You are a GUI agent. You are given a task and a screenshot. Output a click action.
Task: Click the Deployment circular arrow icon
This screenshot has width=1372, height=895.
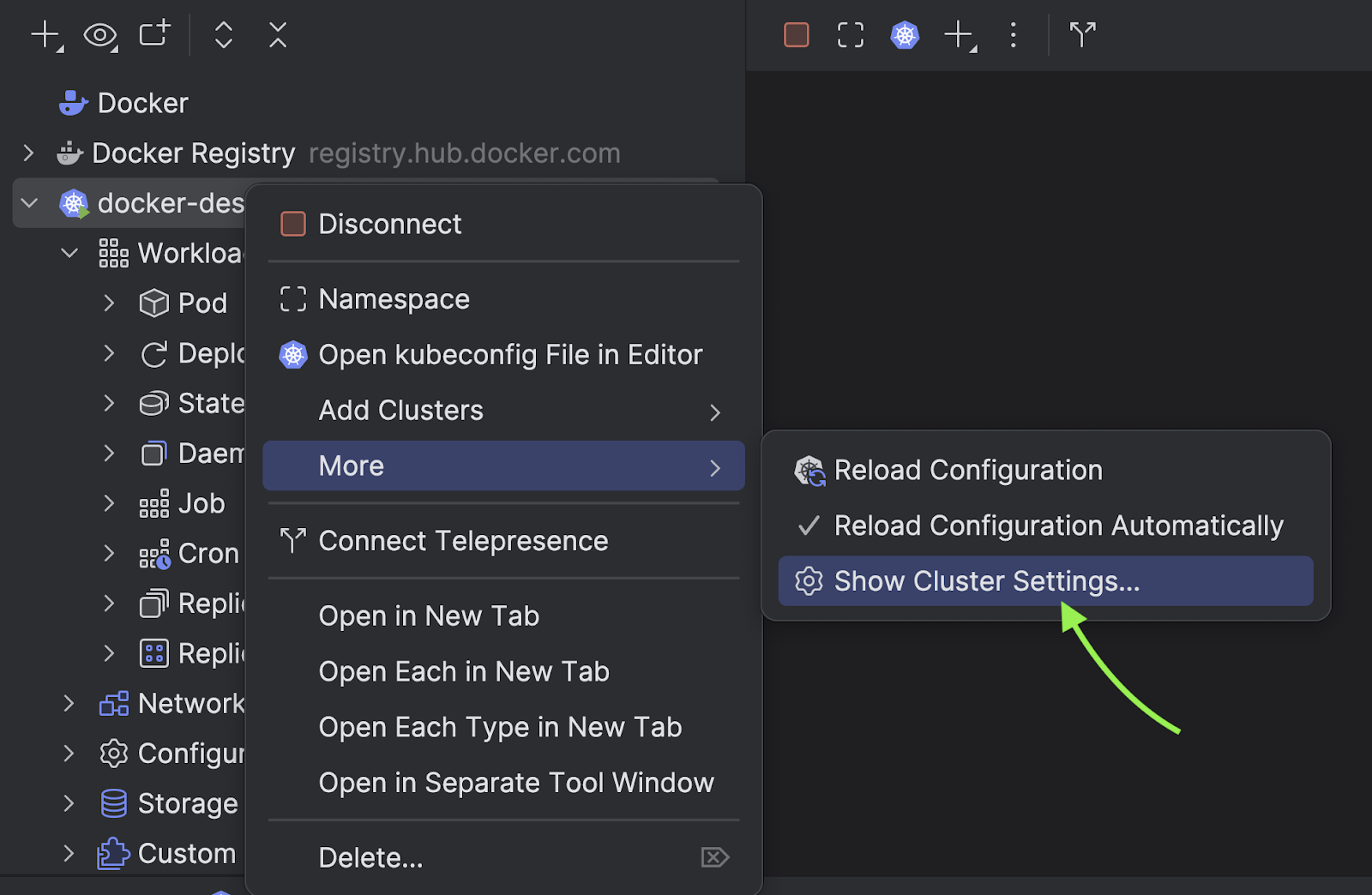153,354
